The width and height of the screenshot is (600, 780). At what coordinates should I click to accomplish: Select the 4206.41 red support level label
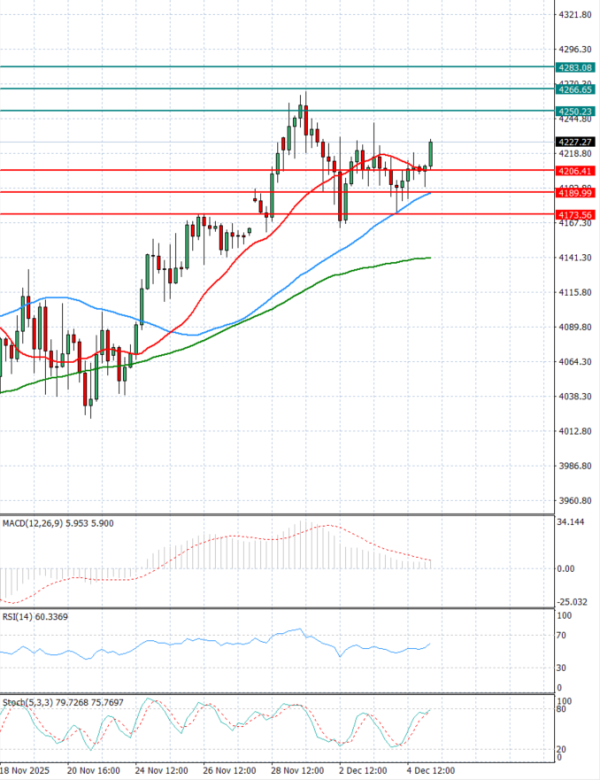pyautogui.click(x=574, y=171)
